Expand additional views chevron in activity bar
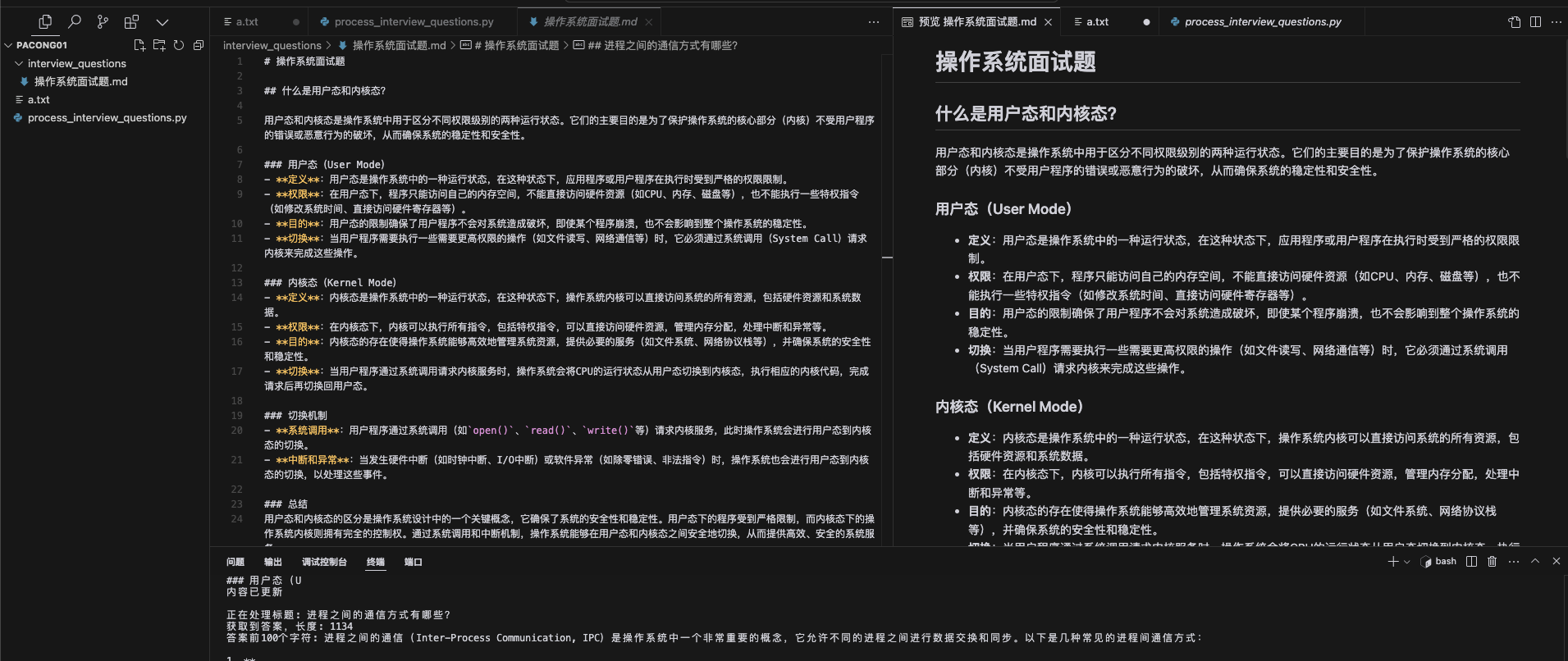Image resolution: width=1568 pixels, height=661 pixels. [162, 22]
